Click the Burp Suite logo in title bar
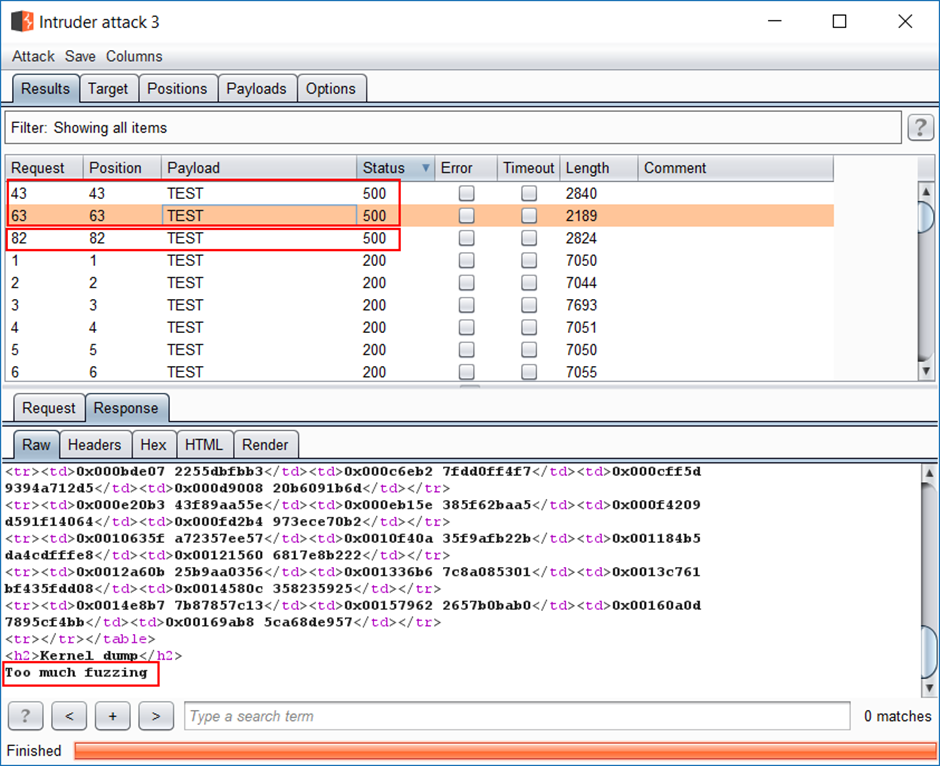 click(x=22, y=21)
